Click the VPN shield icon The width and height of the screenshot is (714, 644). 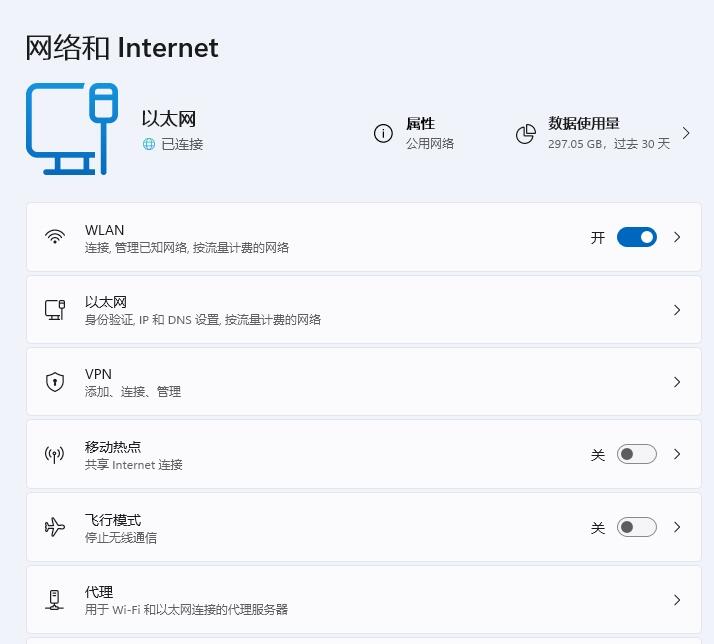pyautogui.click(x=55, y=382)
